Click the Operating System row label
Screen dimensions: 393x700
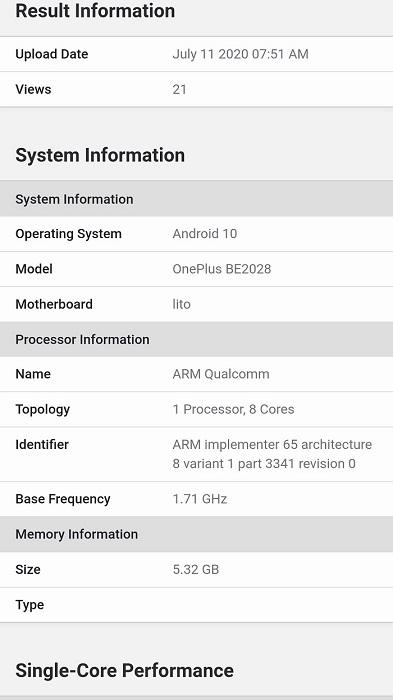click(68, 234)
